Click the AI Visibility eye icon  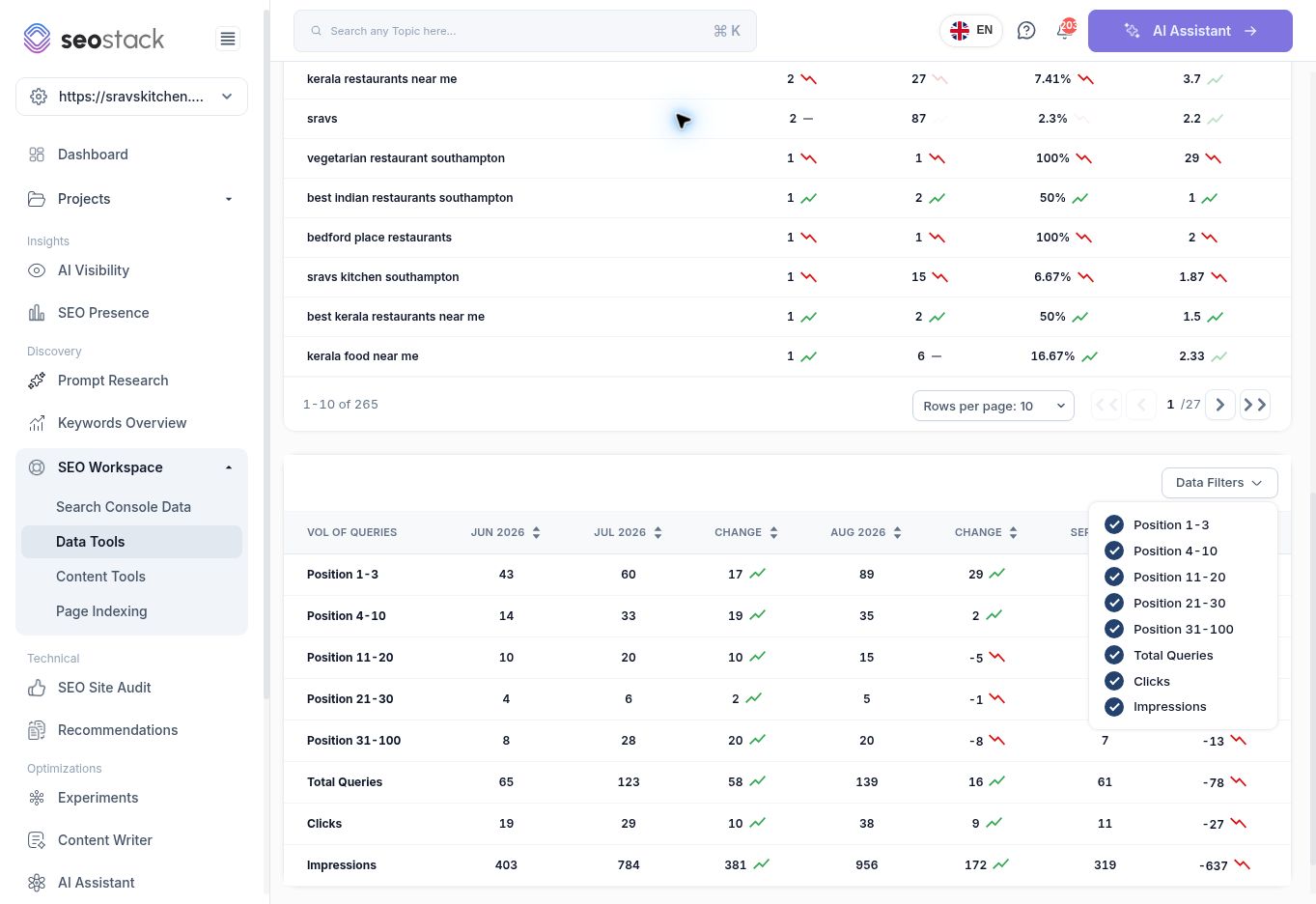click(37, 270)
